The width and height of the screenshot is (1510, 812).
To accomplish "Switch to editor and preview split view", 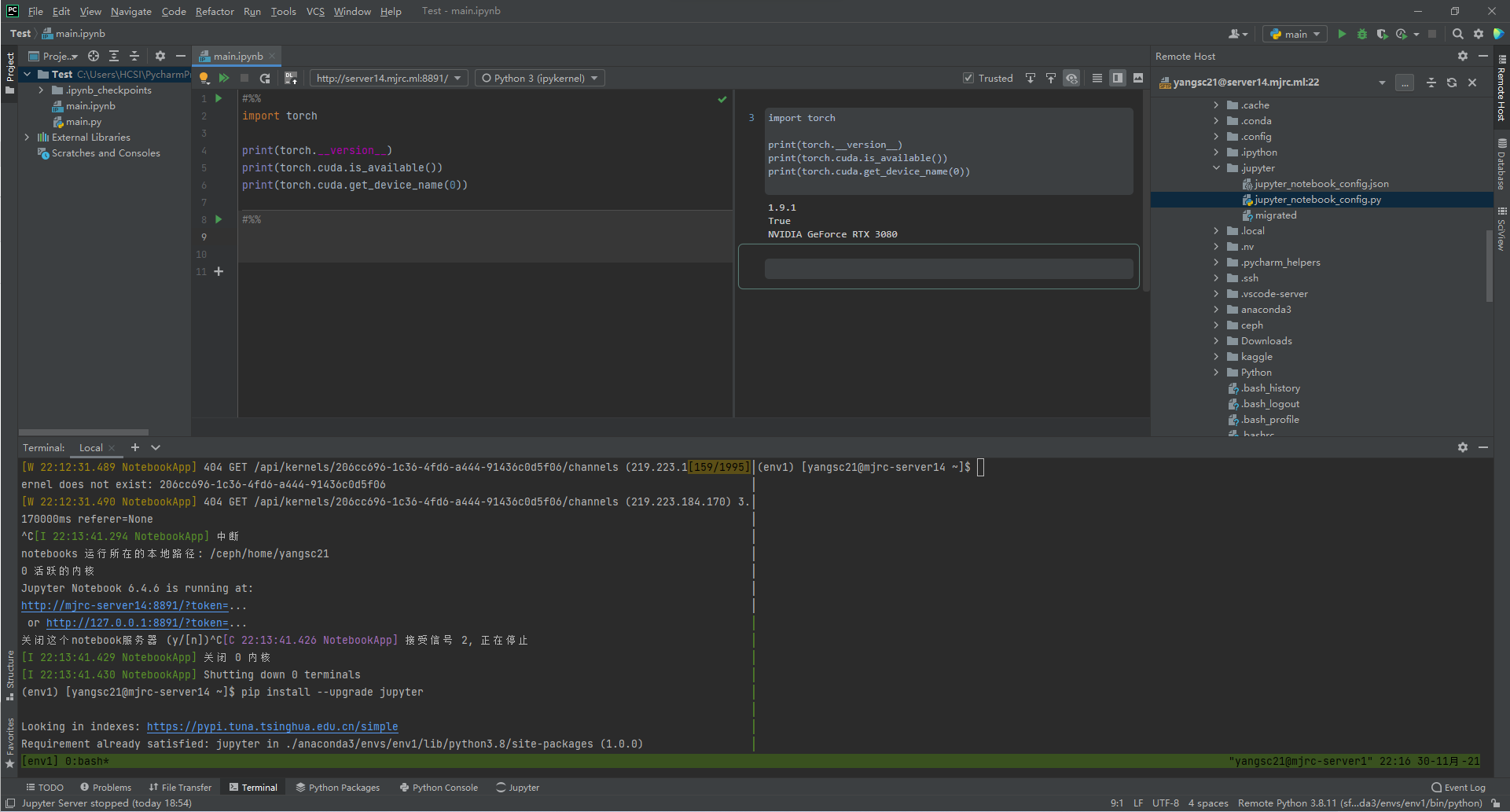I will pos(1118,78).
